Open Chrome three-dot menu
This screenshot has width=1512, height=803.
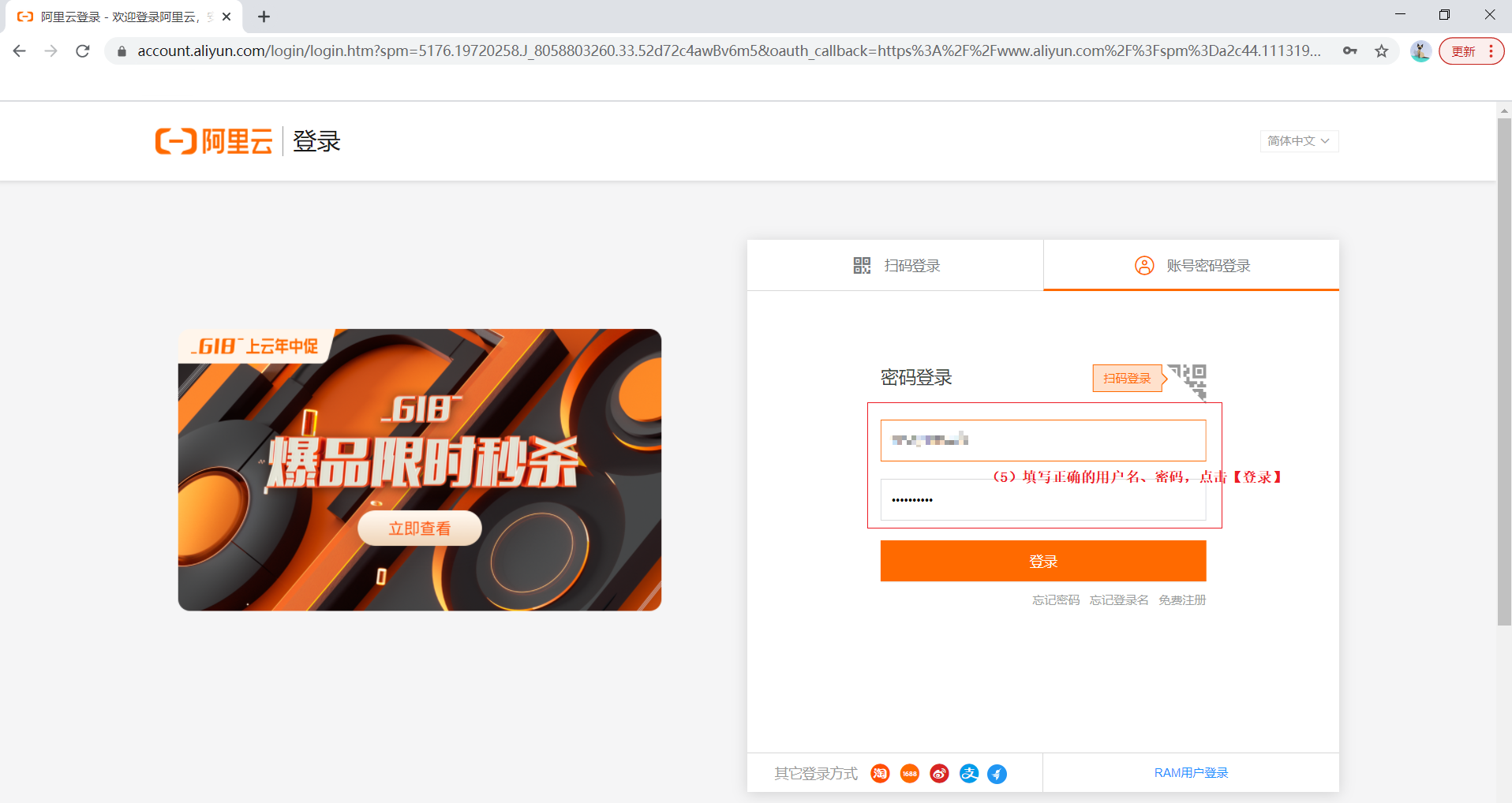1491,51
